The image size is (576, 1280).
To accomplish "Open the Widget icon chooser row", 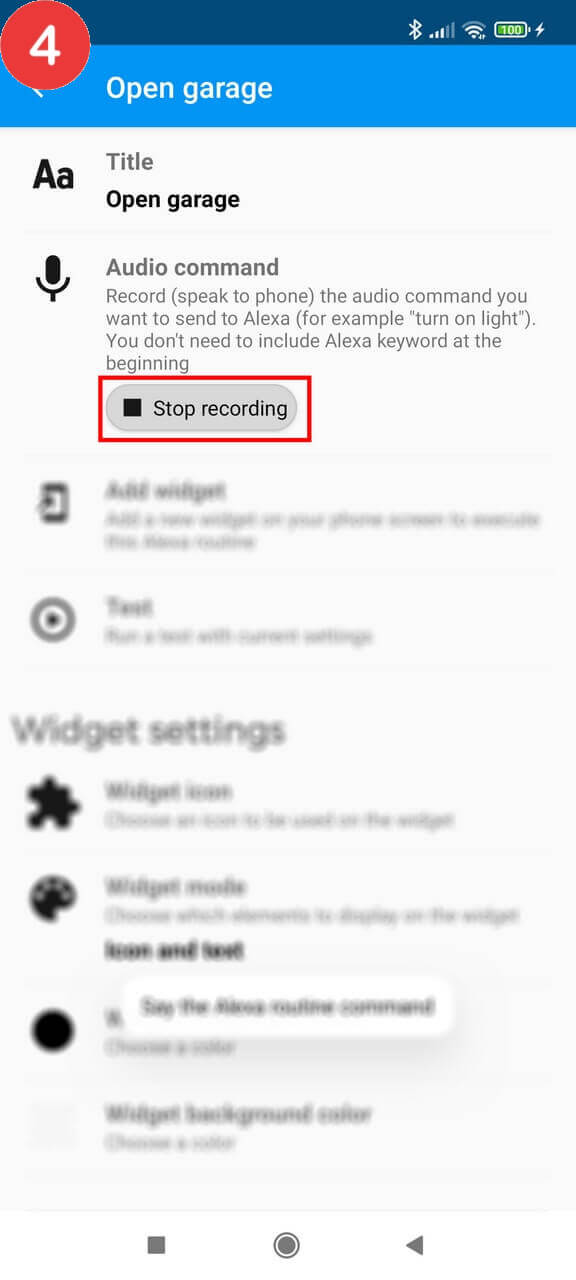I will [288, 805].
